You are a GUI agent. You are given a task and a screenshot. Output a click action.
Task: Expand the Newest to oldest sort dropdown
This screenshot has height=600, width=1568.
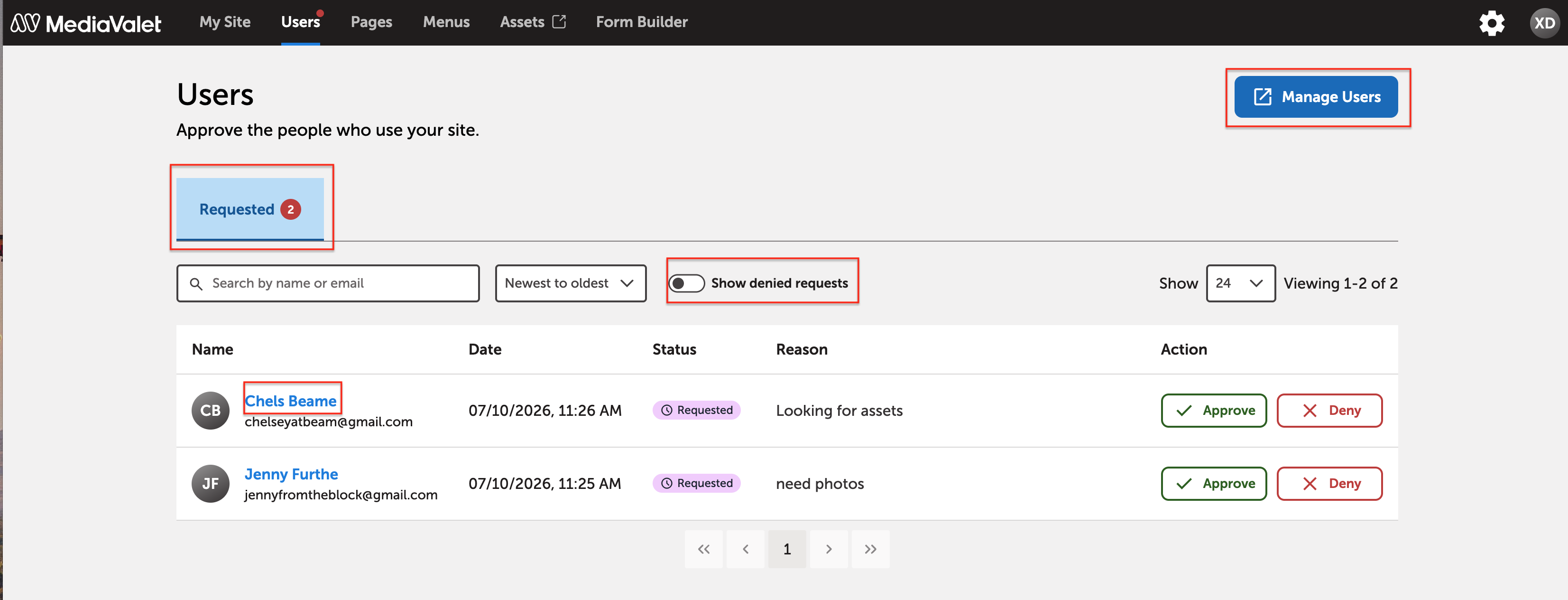(x=571, y=283)
